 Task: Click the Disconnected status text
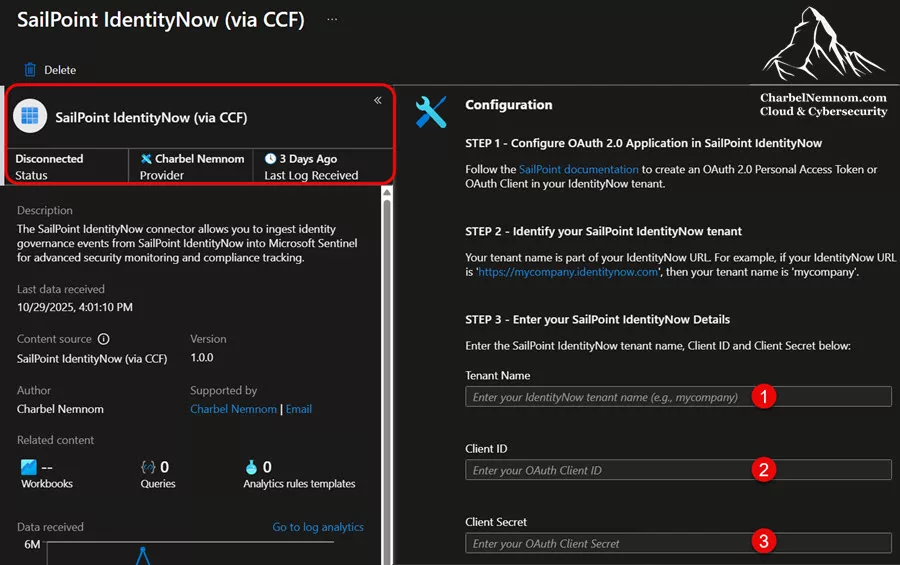49,158
